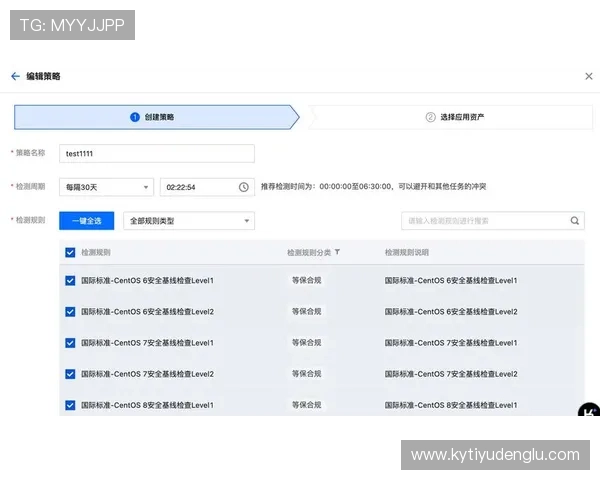Go back using the left arrow icon
The image size is (600, 480).
pyautogui.click(x=15, y=76)
